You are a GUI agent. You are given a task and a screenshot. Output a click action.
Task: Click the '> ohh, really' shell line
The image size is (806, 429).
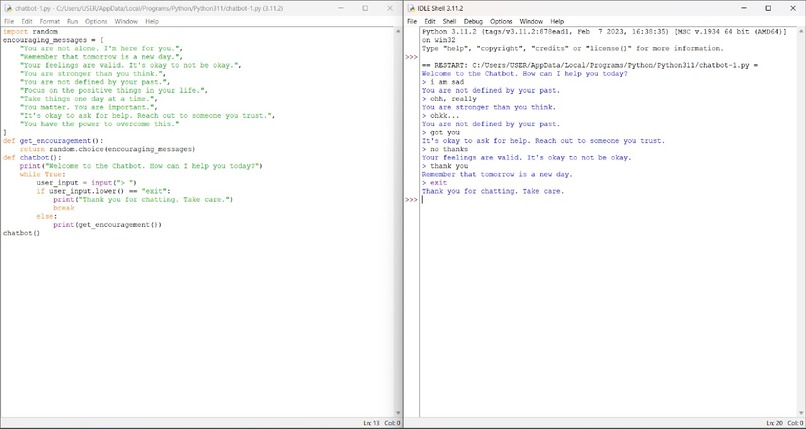(449, 99)
